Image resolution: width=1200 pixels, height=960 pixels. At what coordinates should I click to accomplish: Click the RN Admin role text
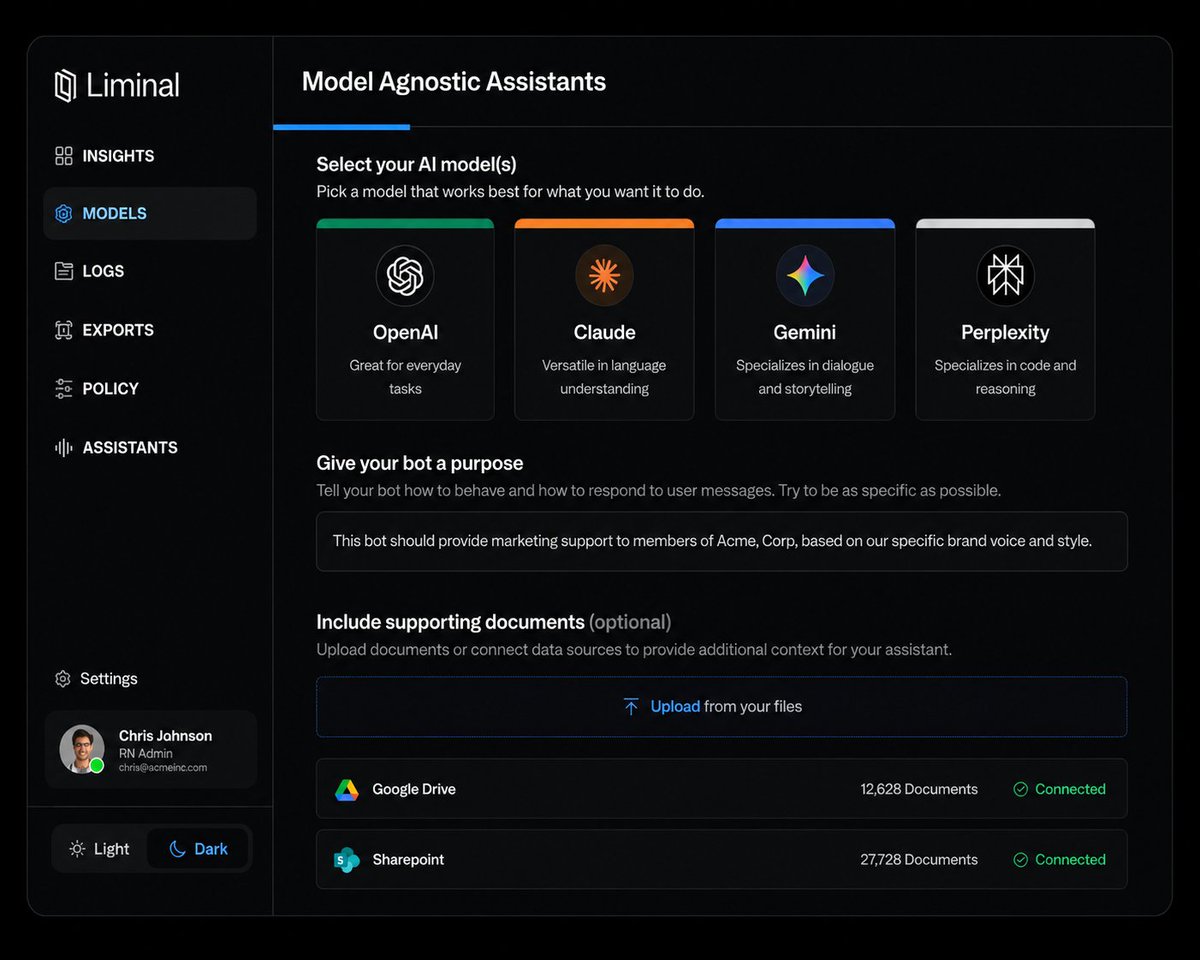[146, 754]
